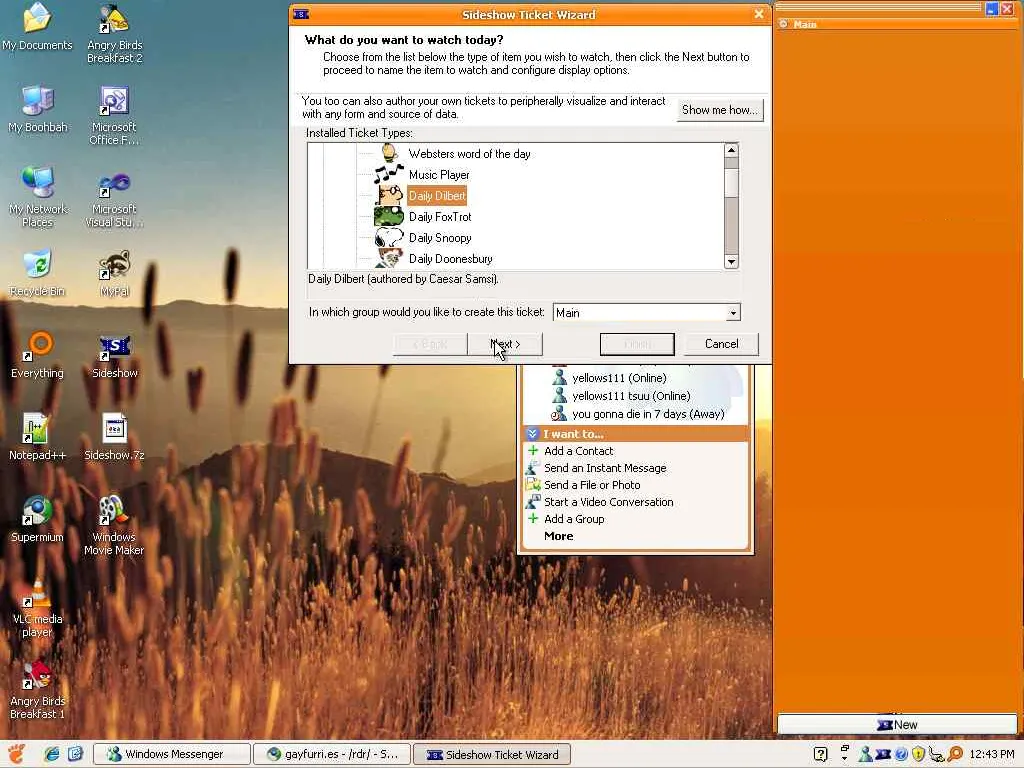Select Music Player ticket type
The height and width of the screenshot is (768, 1024).
click(x=439, y=174)
